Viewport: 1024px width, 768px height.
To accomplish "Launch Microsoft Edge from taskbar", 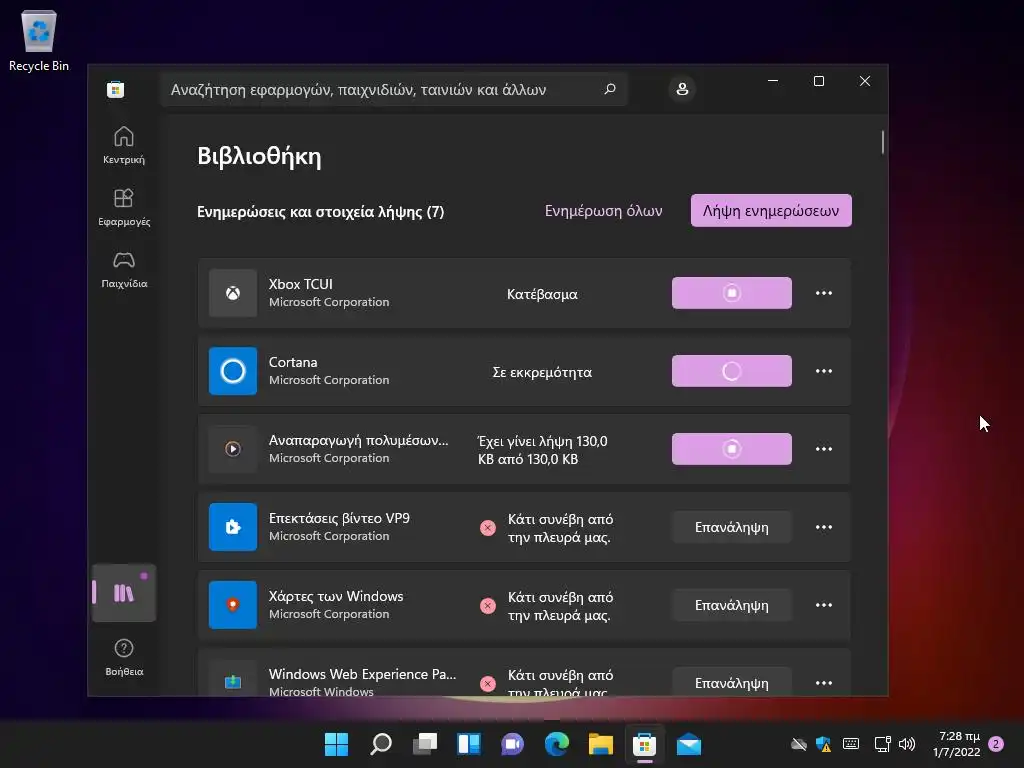I will click(556, 744).
